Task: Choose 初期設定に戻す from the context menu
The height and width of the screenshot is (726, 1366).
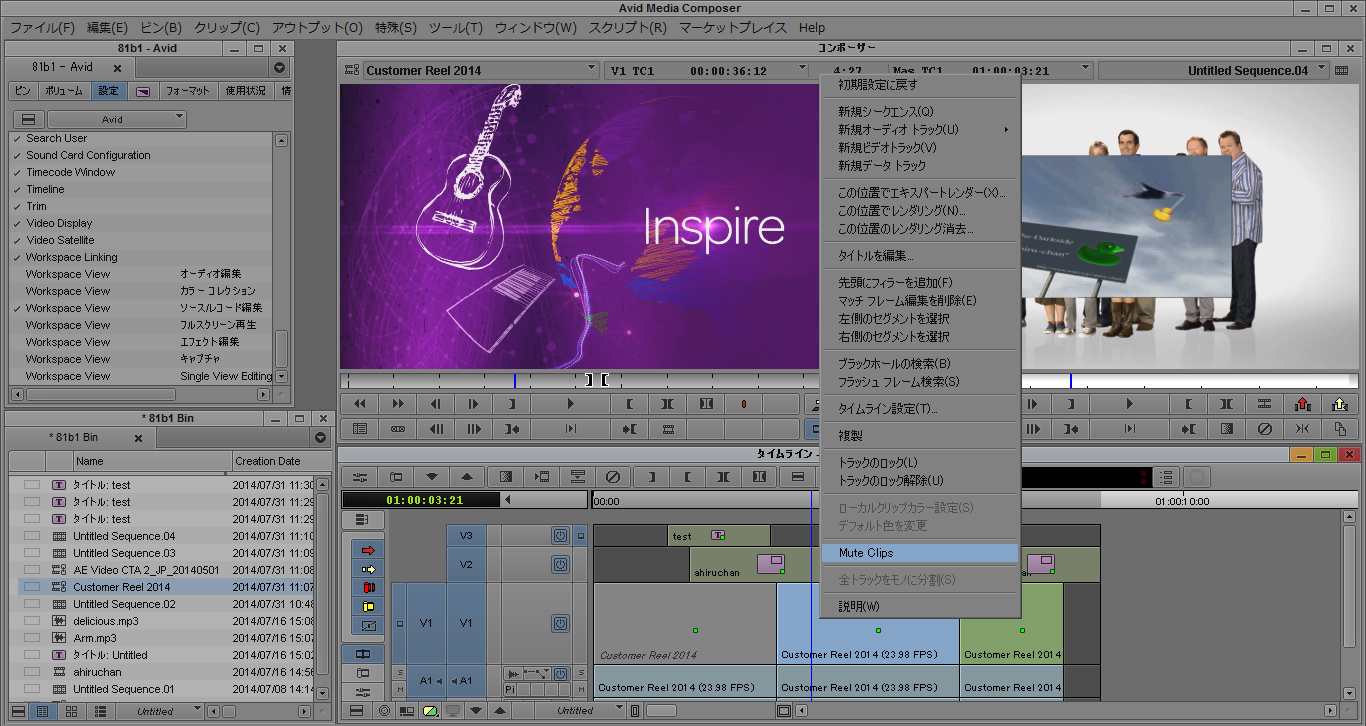Action: [920, 85]
